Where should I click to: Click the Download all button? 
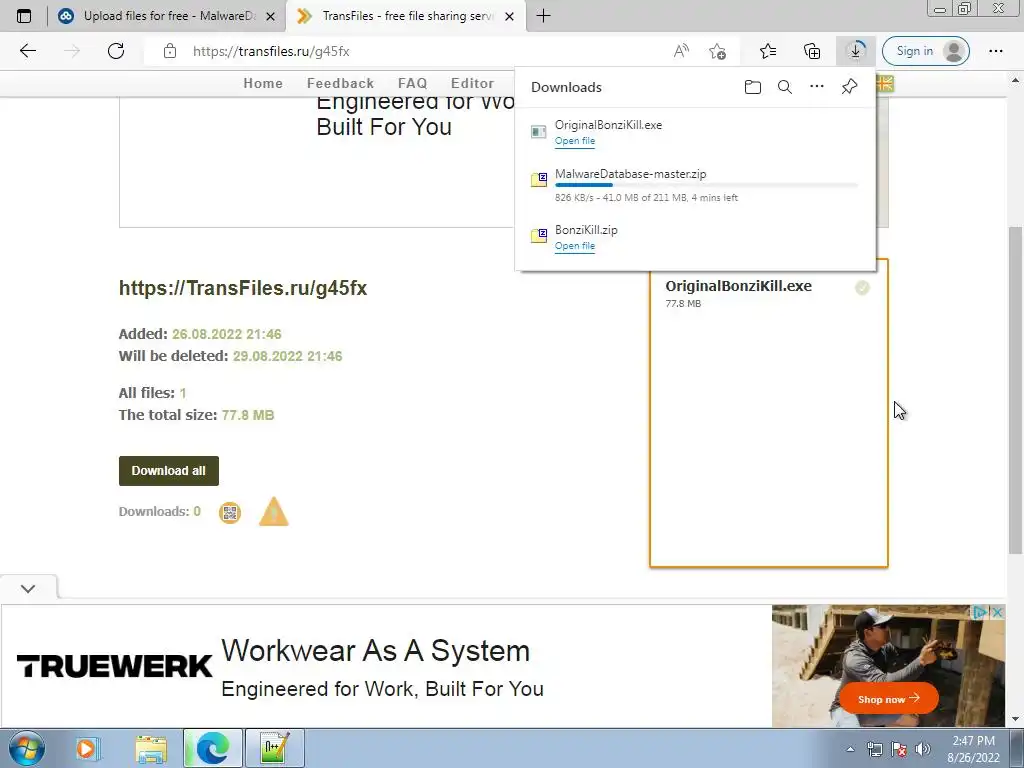click(x=168, y=471)
